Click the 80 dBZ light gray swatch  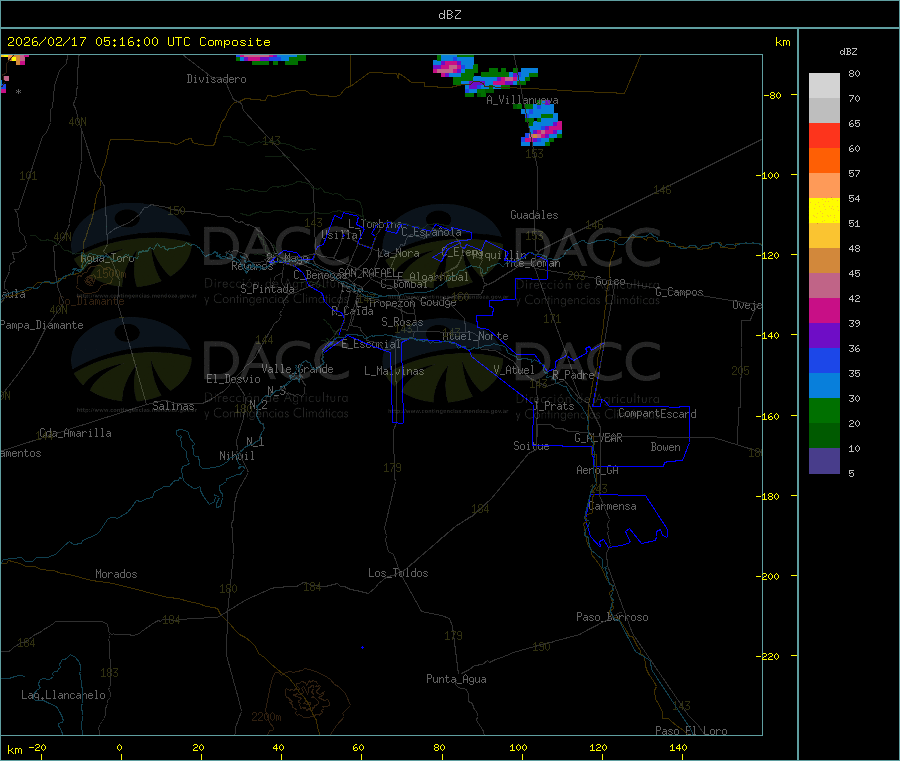click(x=824, y=86)
